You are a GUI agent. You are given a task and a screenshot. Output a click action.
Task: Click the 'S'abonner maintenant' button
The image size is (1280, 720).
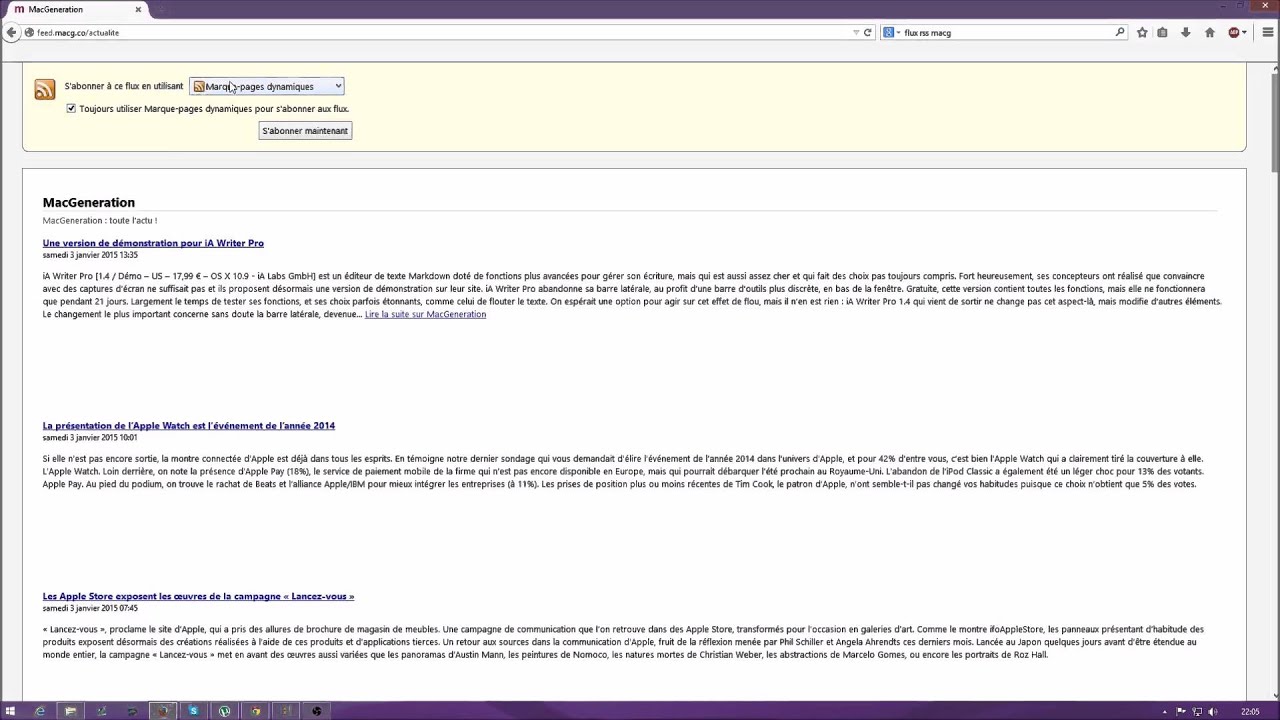[x=304, y=130]
